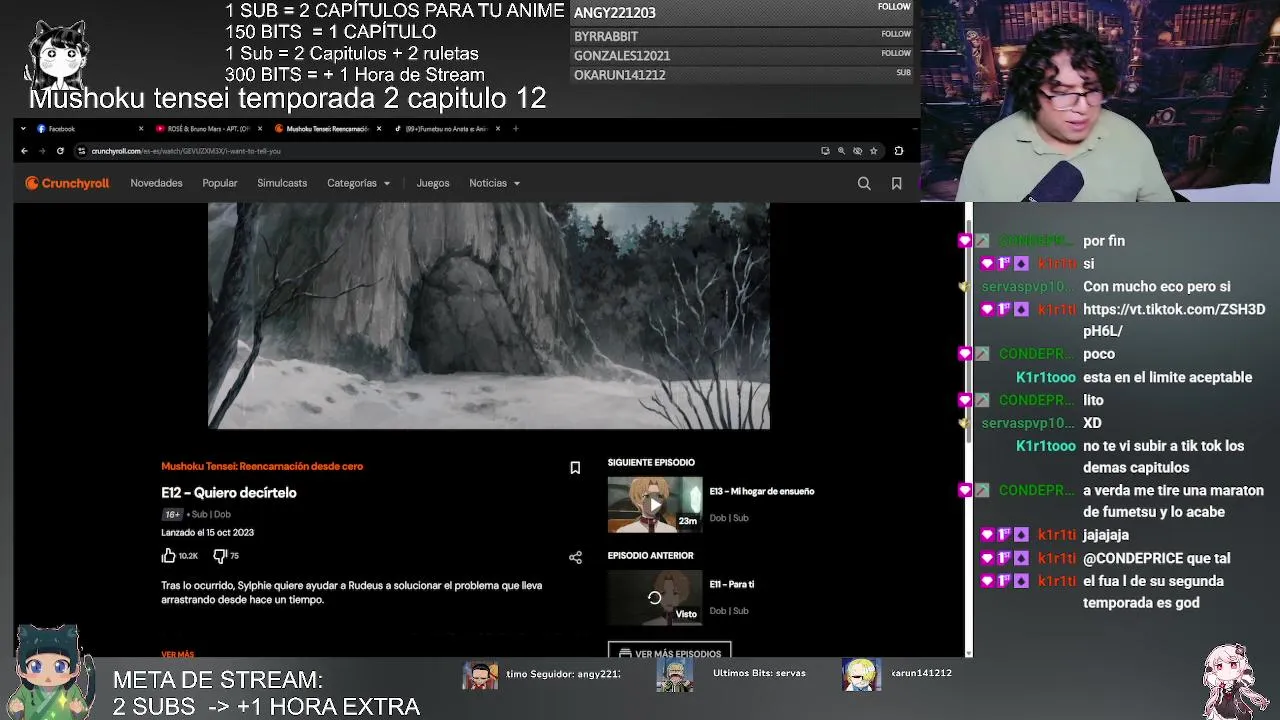
Task: Close the ROSÉ & Bruno Mars YouTube tab
Action: pos(260,128)
